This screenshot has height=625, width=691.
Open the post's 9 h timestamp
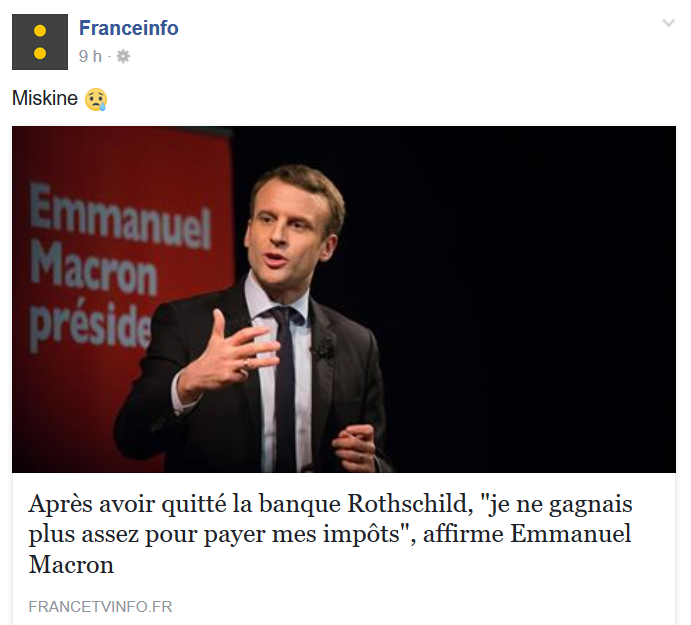coord(90,56)
